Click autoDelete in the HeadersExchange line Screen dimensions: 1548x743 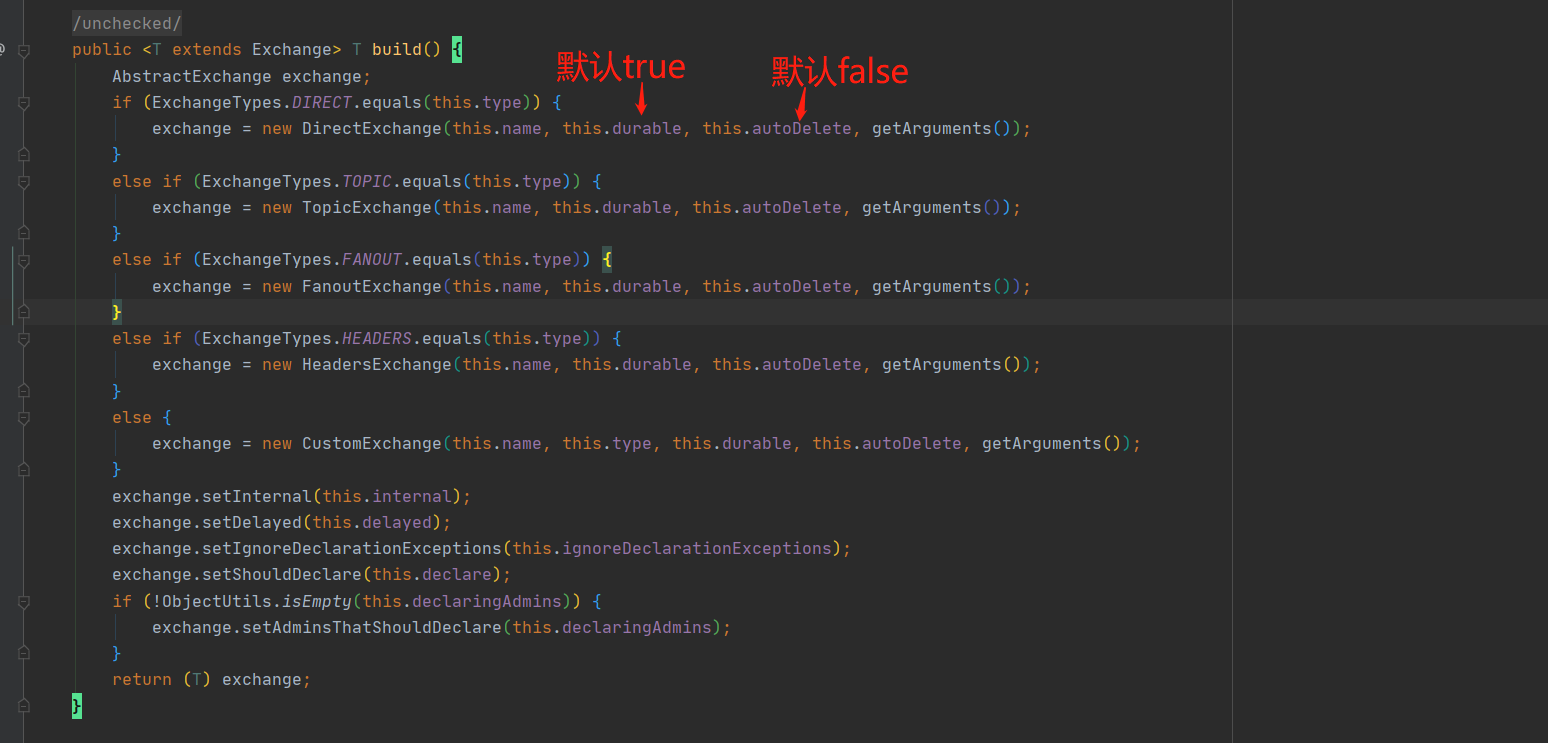pos(812,365)
